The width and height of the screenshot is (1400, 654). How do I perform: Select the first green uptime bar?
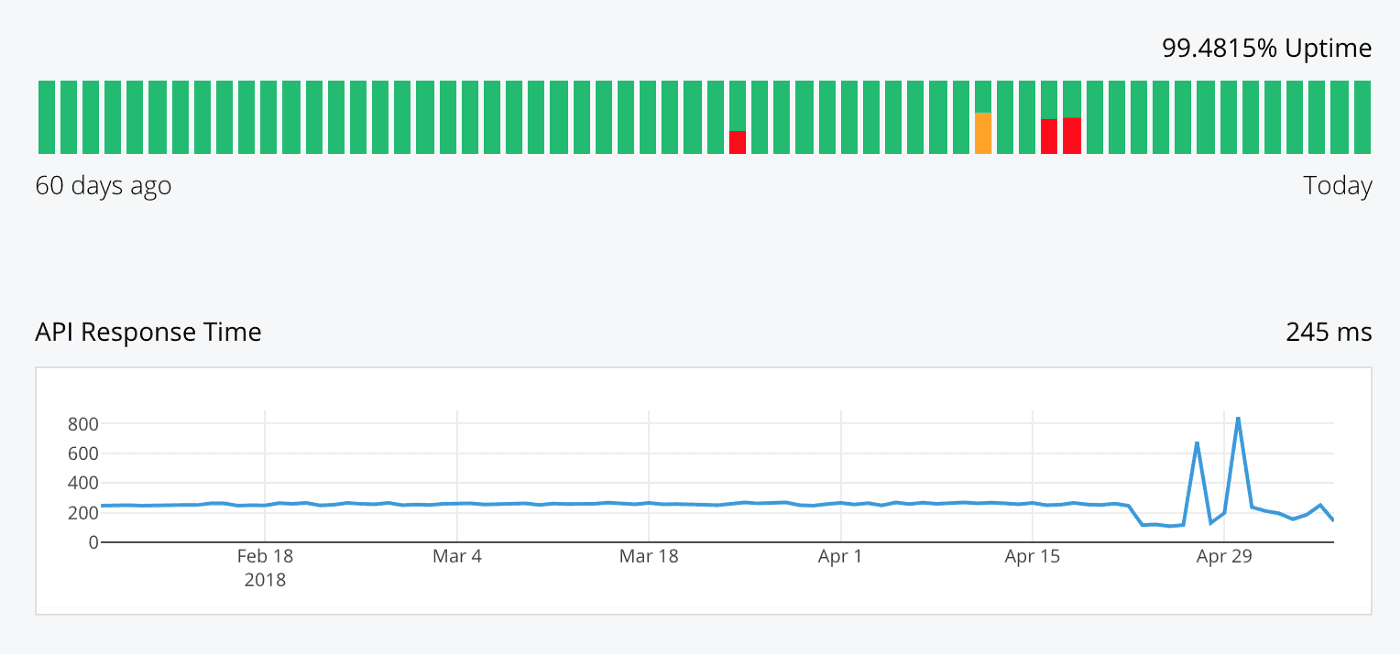(x=44, y=118)
